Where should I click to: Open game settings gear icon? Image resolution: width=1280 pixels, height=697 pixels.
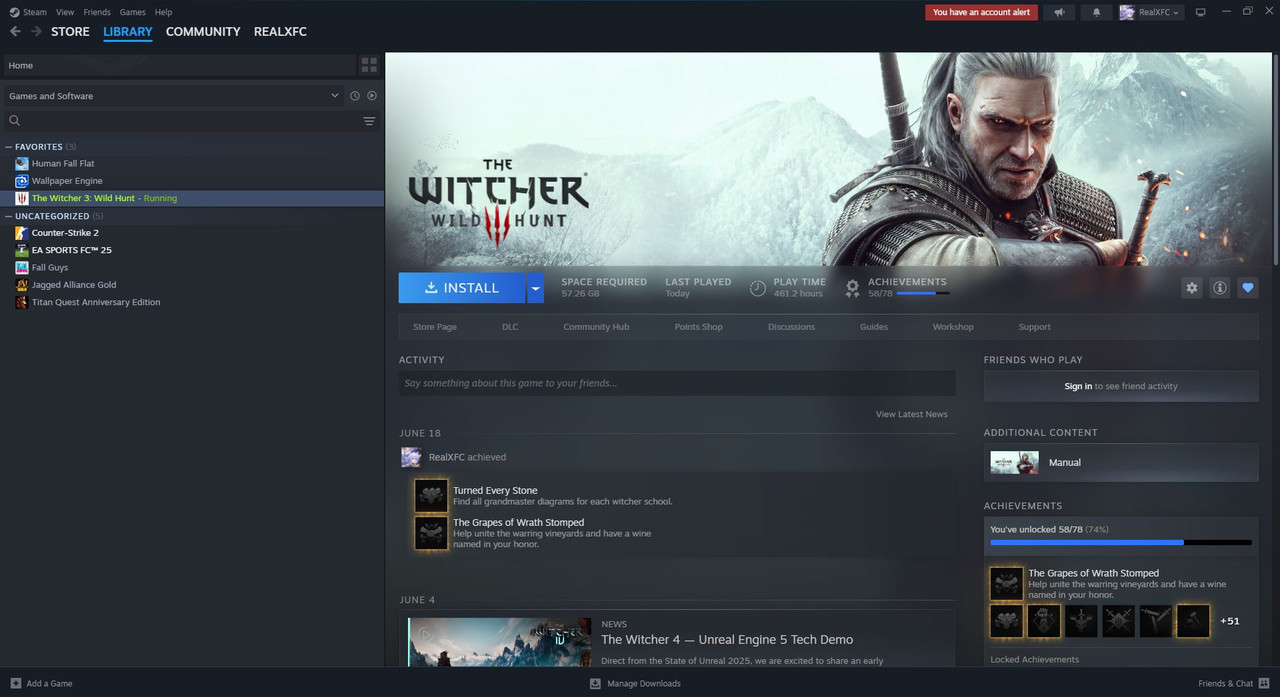(x=1191, y=288)
